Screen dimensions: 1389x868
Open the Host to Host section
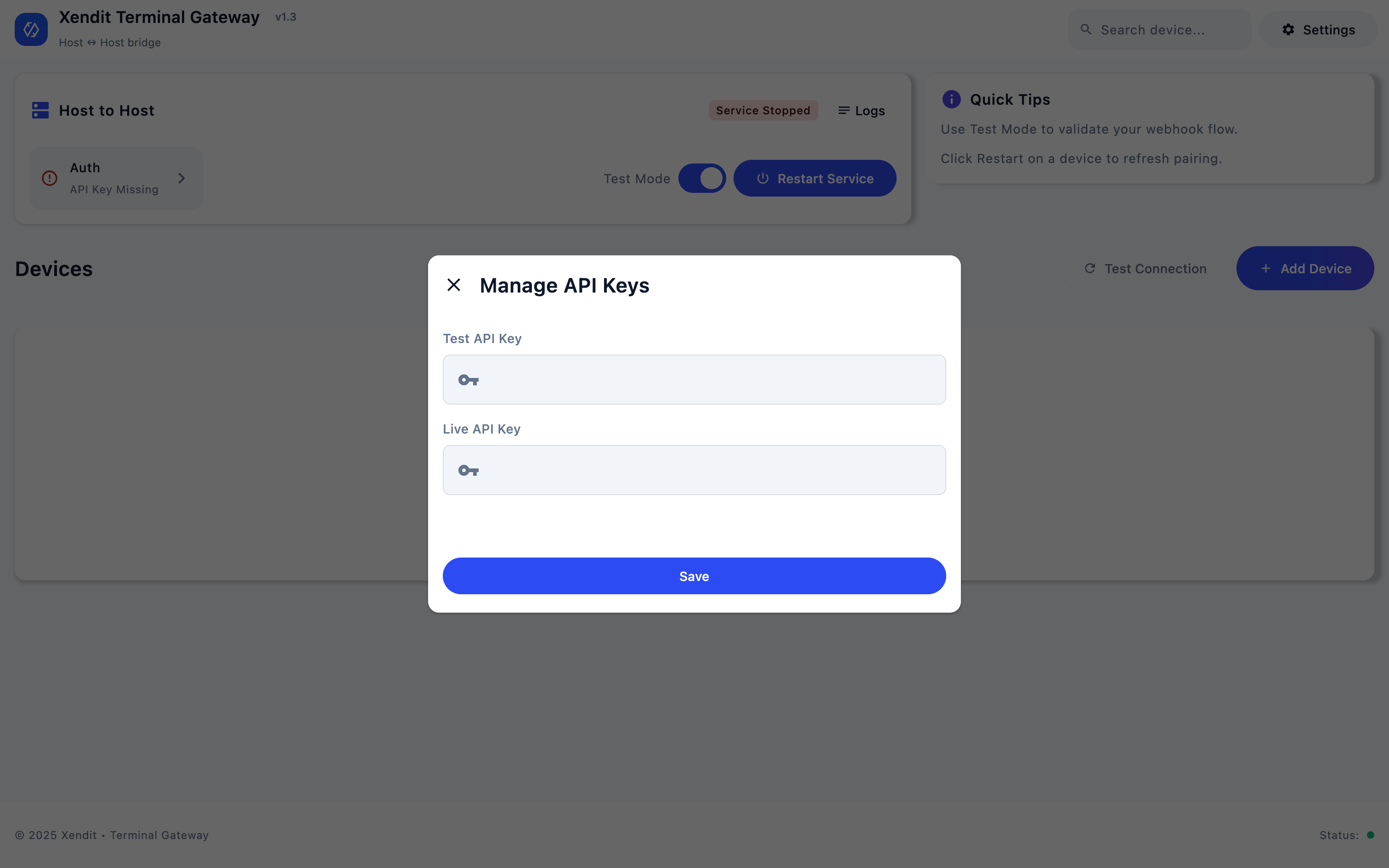pos(106,110)
